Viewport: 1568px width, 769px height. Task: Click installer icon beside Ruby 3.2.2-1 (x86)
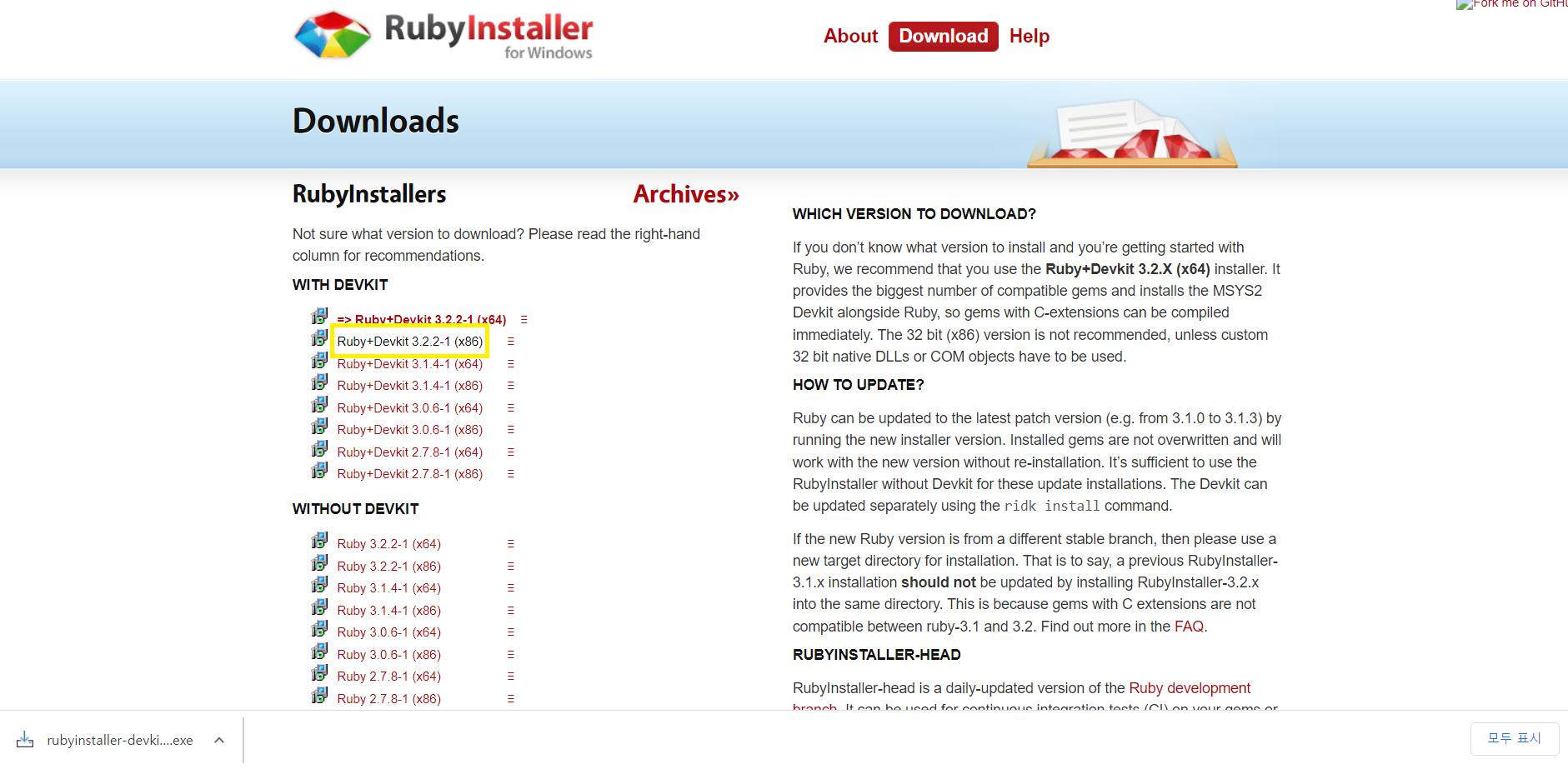[x=319, y=563]
